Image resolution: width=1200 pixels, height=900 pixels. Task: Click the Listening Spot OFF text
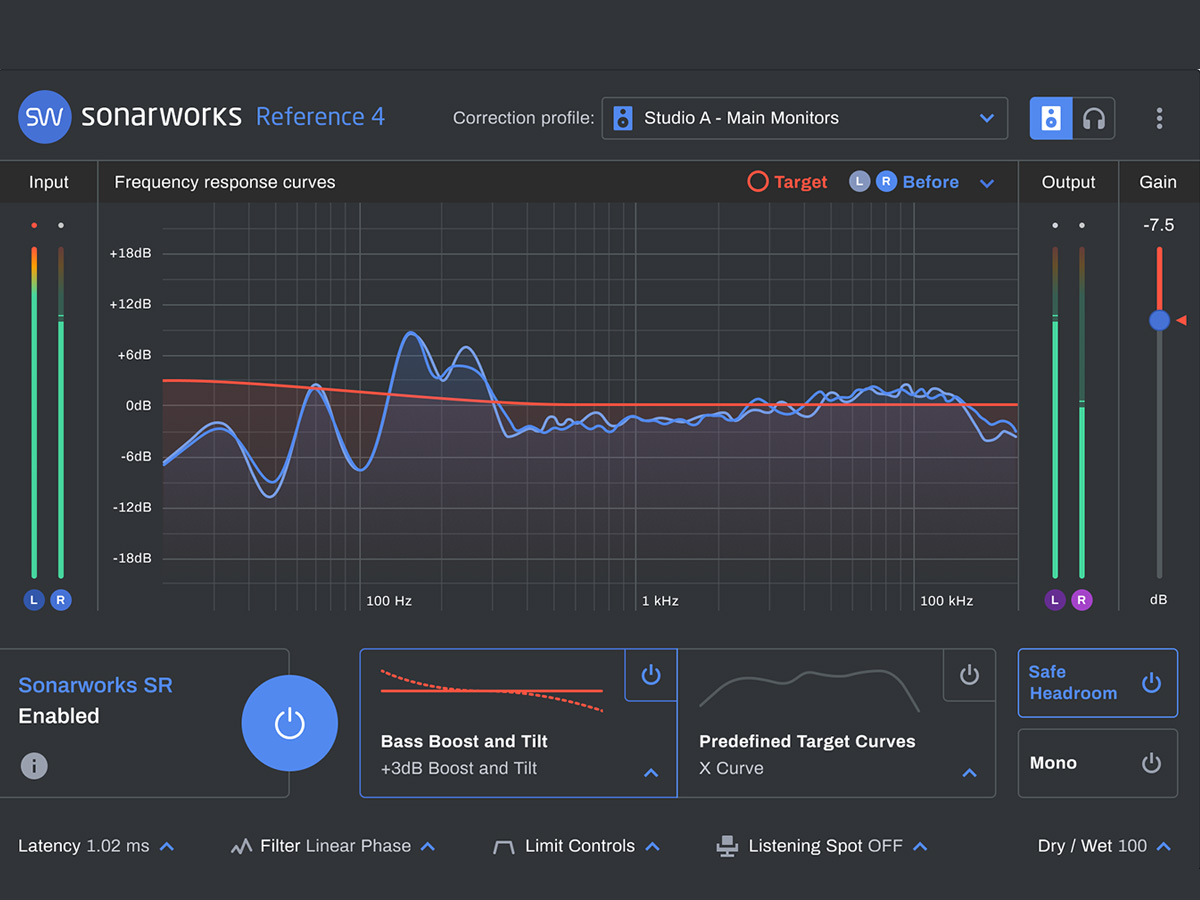pyautogui.click(x=826, y=846)
